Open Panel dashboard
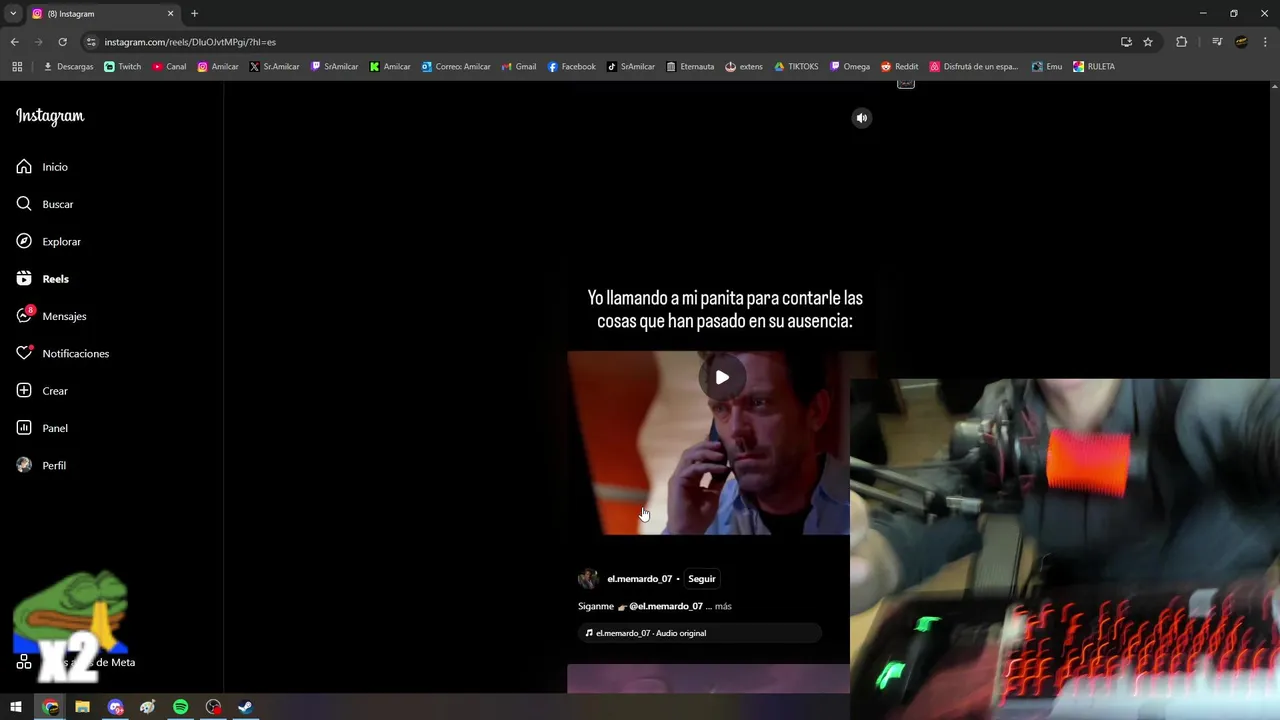This screenshot has height=720, width=1280. (43, 428)
